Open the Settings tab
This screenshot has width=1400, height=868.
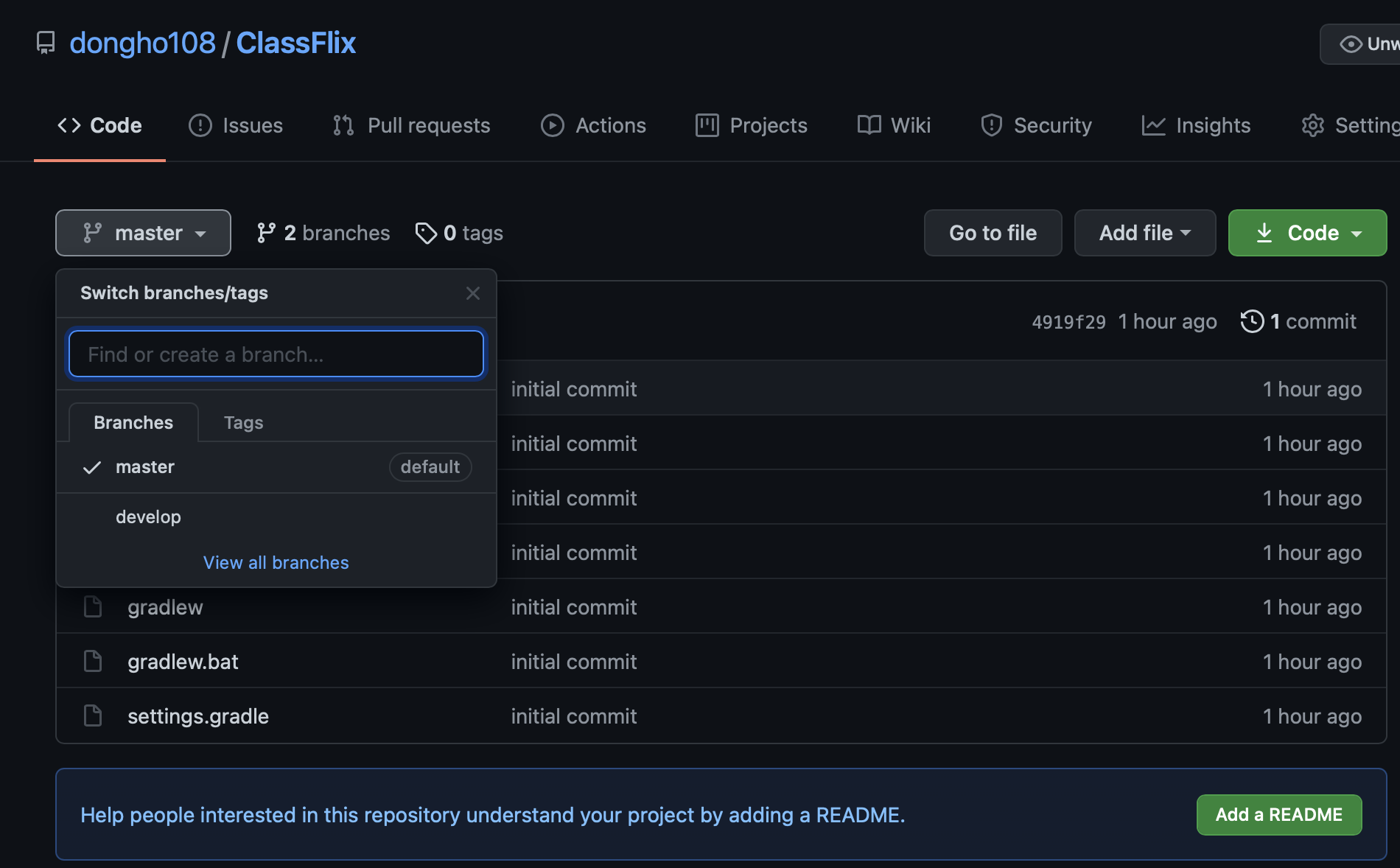[1350, 125]
